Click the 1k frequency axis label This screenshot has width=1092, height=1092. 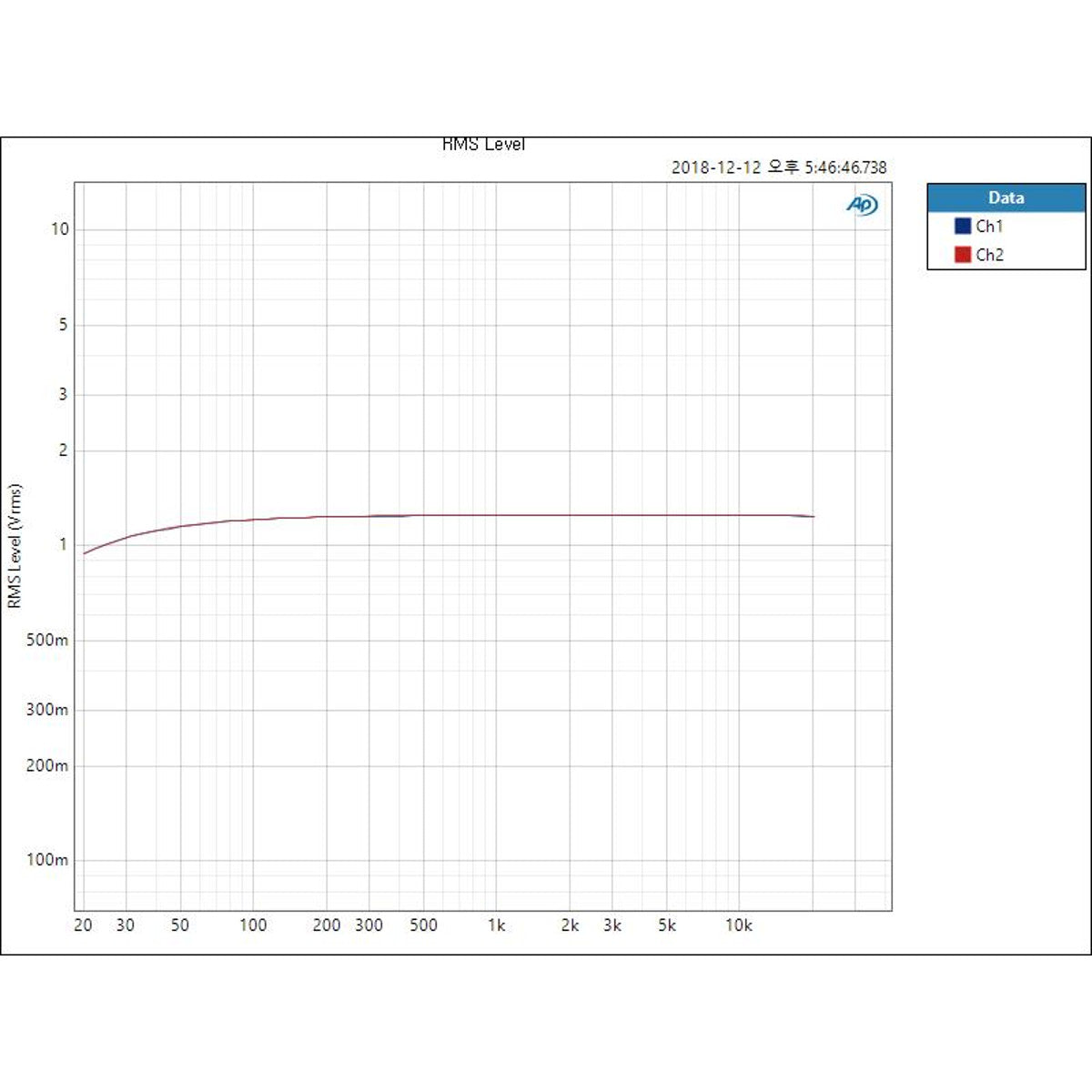(496, 925)
